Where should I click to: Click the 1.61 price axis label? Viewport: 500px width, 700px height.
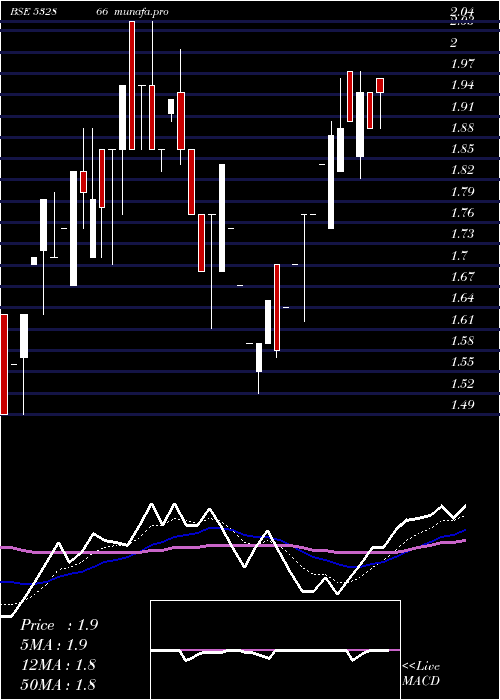click(x=462, y=320)
